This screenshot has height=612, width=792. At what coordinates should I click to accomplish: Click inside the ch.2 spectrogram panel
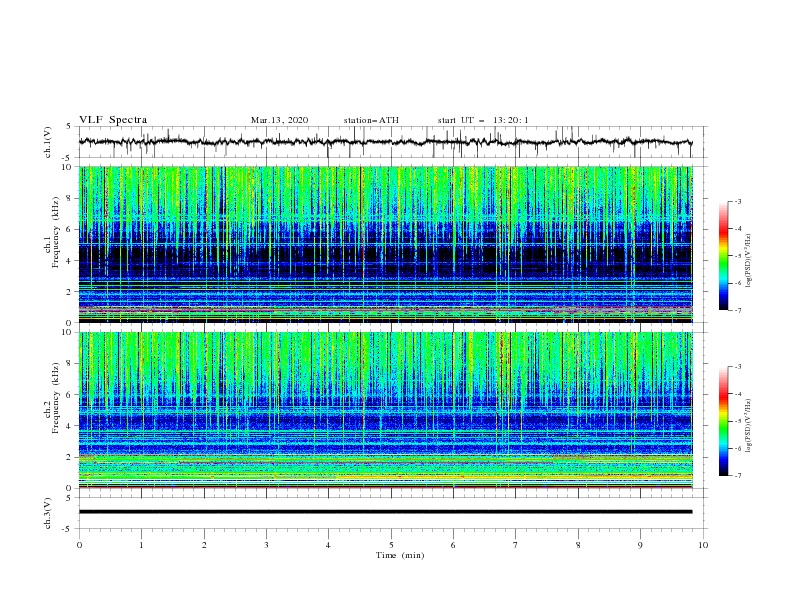[x=386, y=410]
